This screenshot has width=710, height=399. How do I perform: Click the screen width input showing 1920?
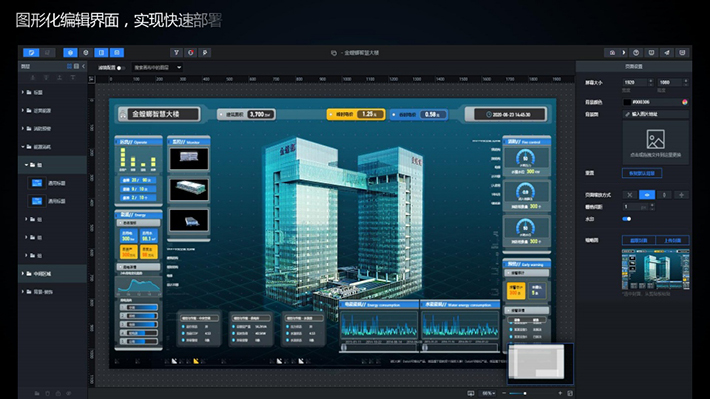(635, 82)
